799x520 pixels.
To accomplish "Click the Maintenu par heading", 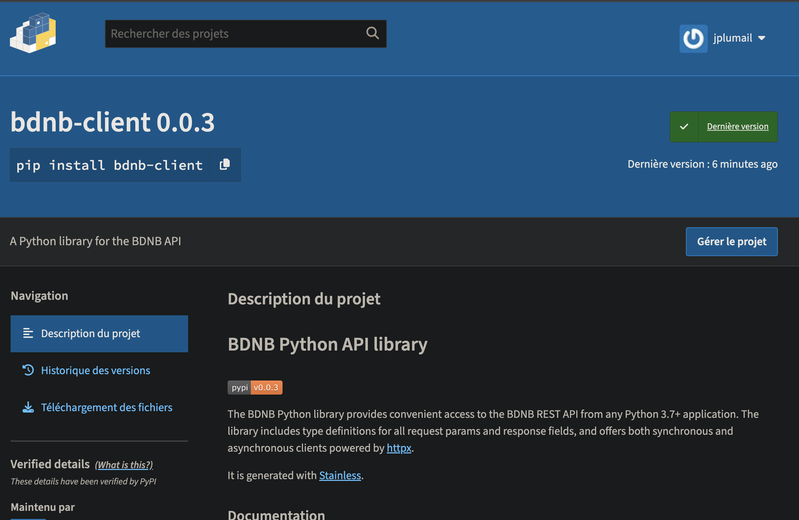I will pos(43,507).
